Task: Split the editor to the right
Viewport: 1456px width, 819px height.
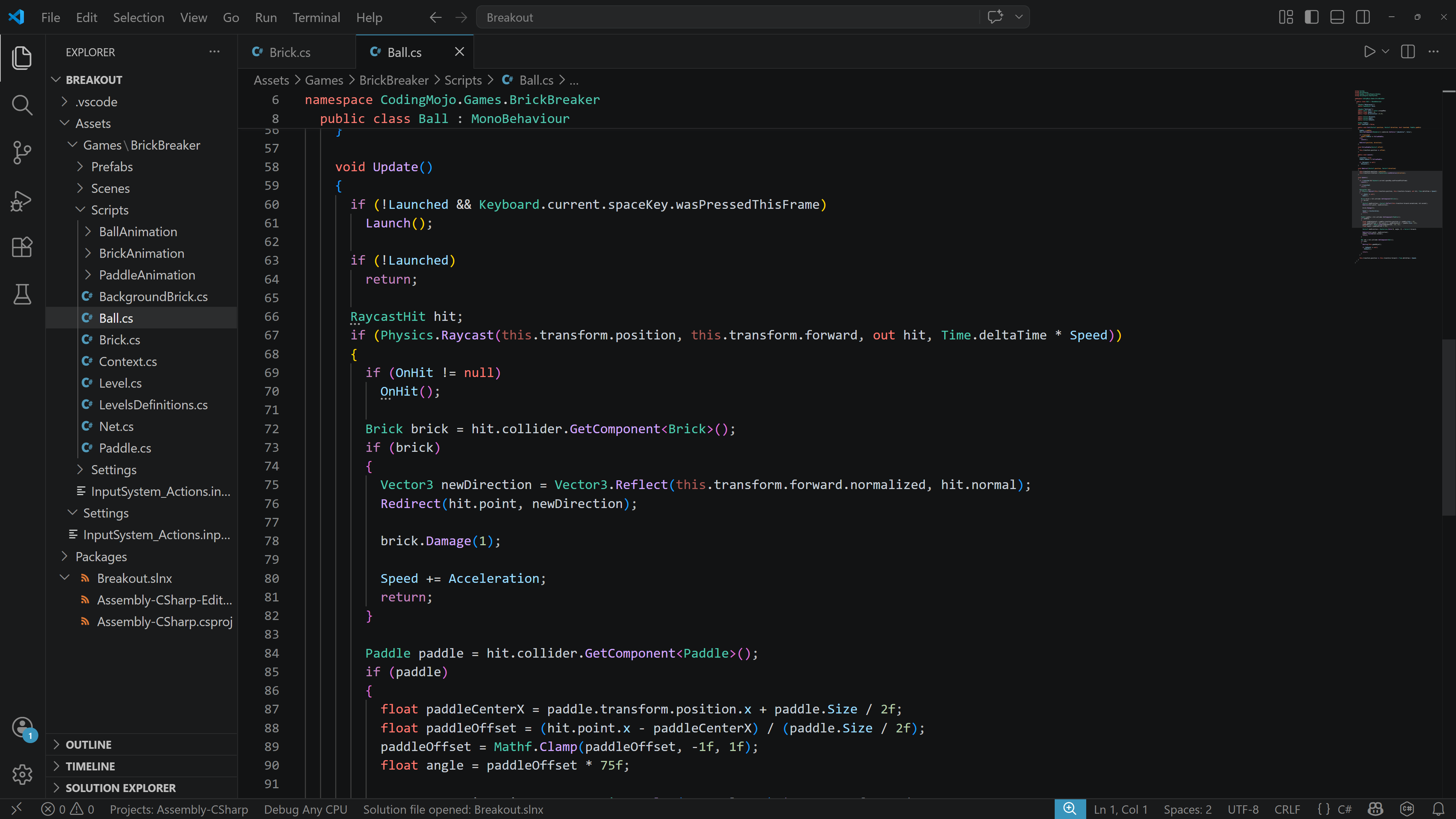Action: coord(1408,52)
